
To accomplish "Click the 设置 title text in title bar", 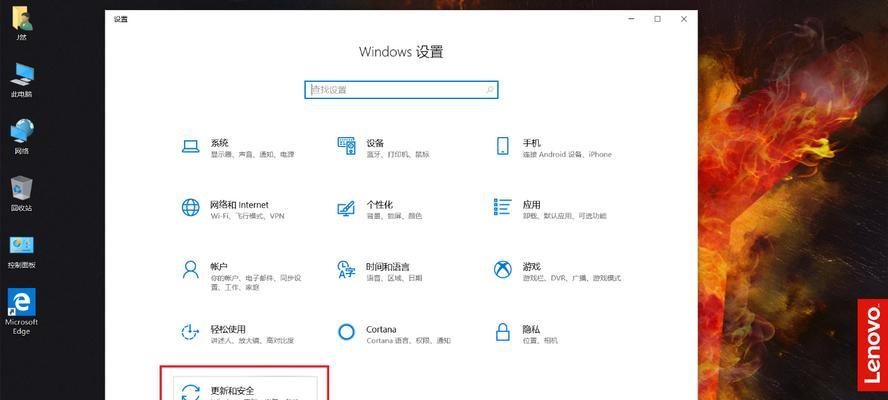I will [121, 19].
